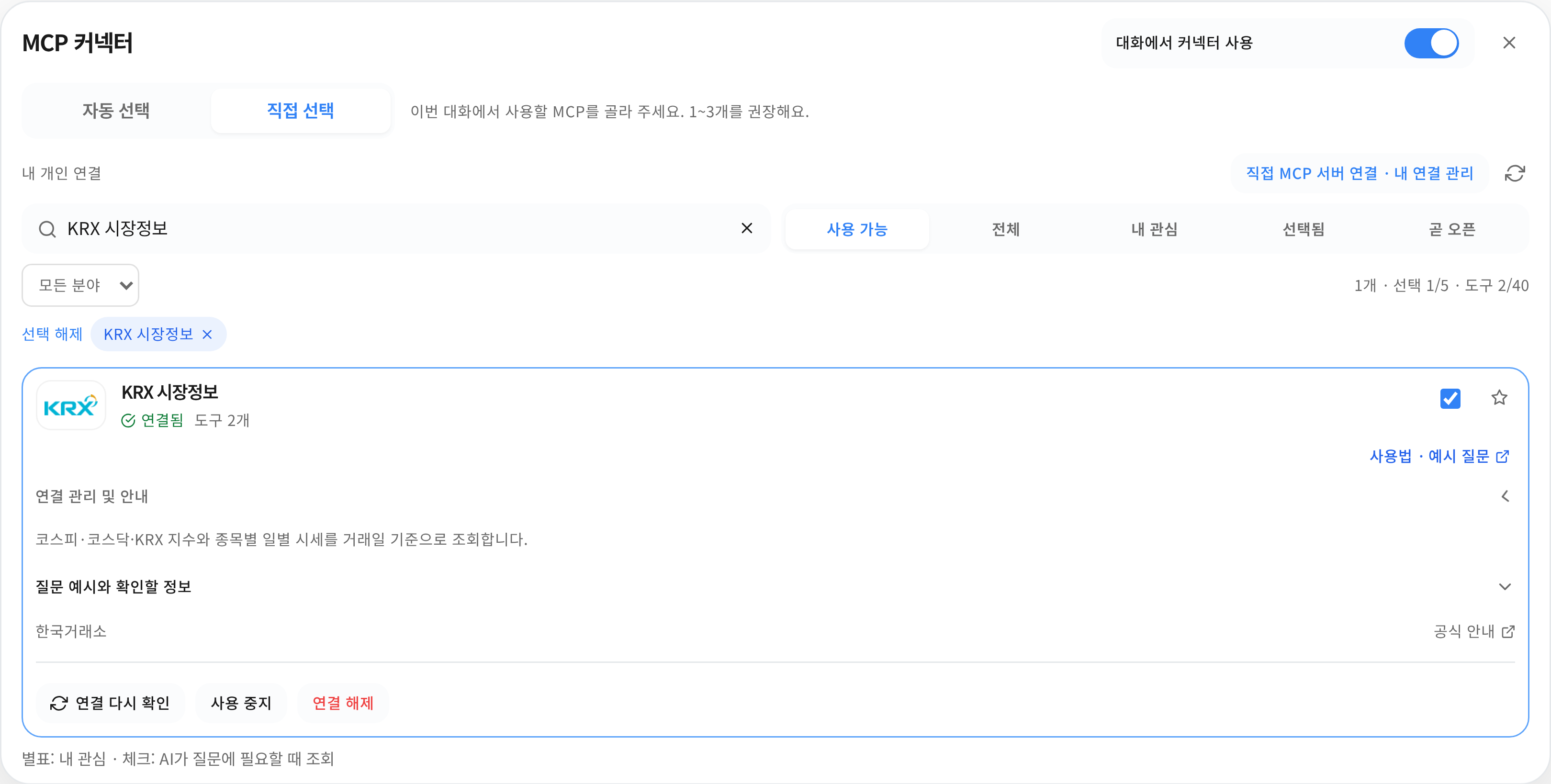Viewport: 1551px width, 784px height.
Task: Clear the search field with X icon
Action: 747,228
